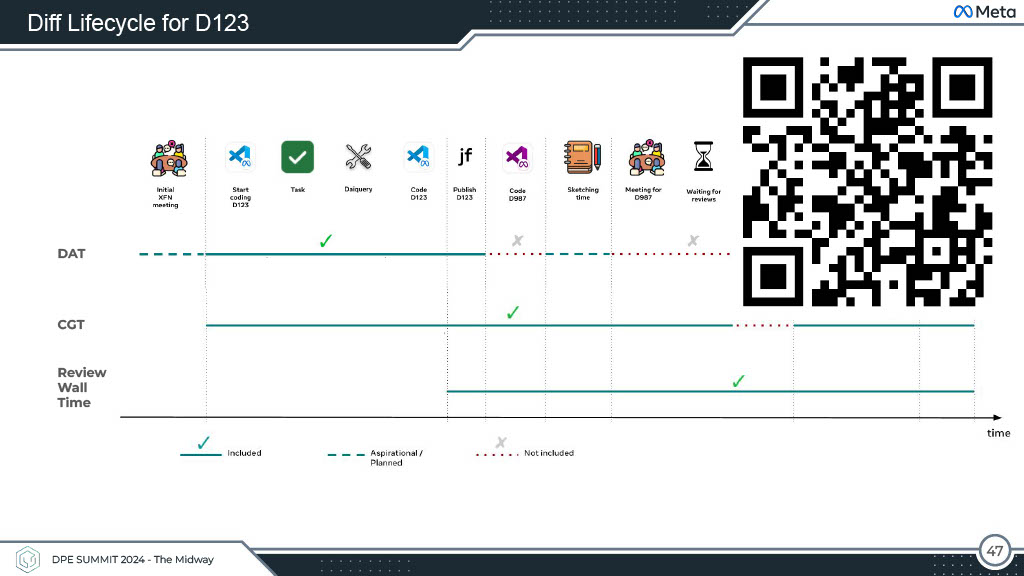Click the red dotted segment on CGT line
The width and height of the screenshot is (1024, 576).
pyautogui.click(x=763, y=325)
